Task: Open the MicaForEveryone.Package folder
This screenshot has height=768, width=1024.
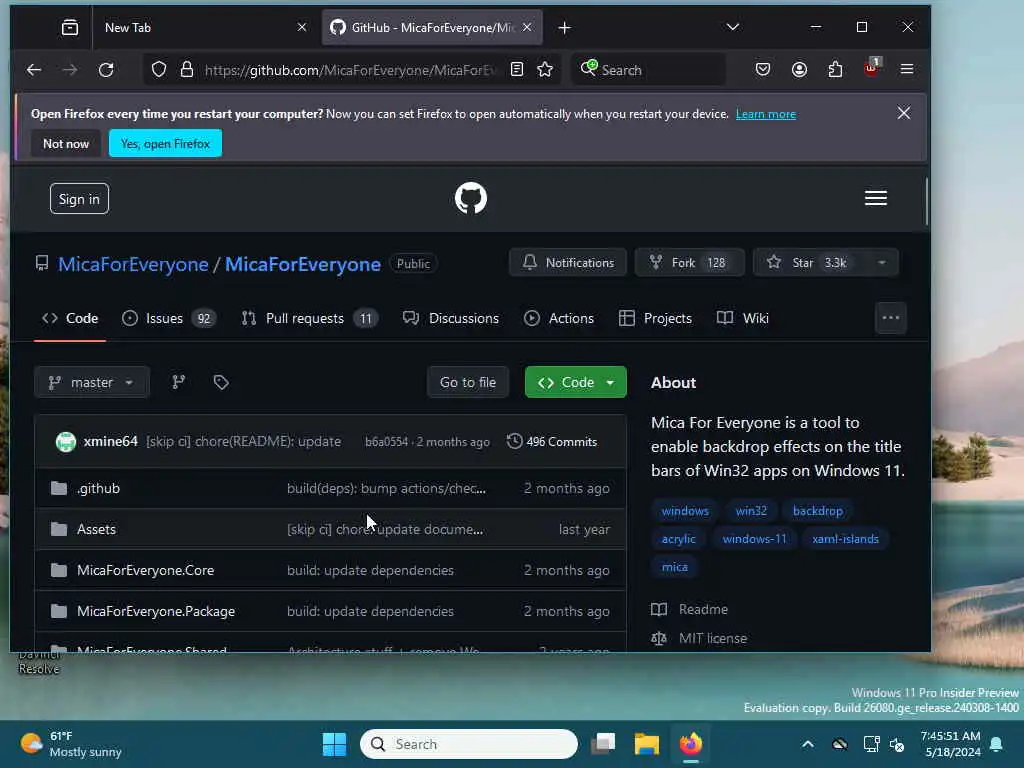Action: 156,611
